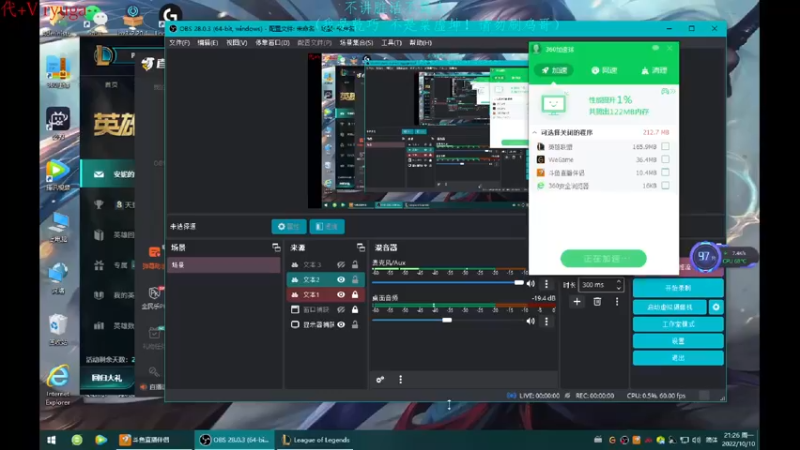Open the 视图(V) menu in OBS

(x=236, y=43)
